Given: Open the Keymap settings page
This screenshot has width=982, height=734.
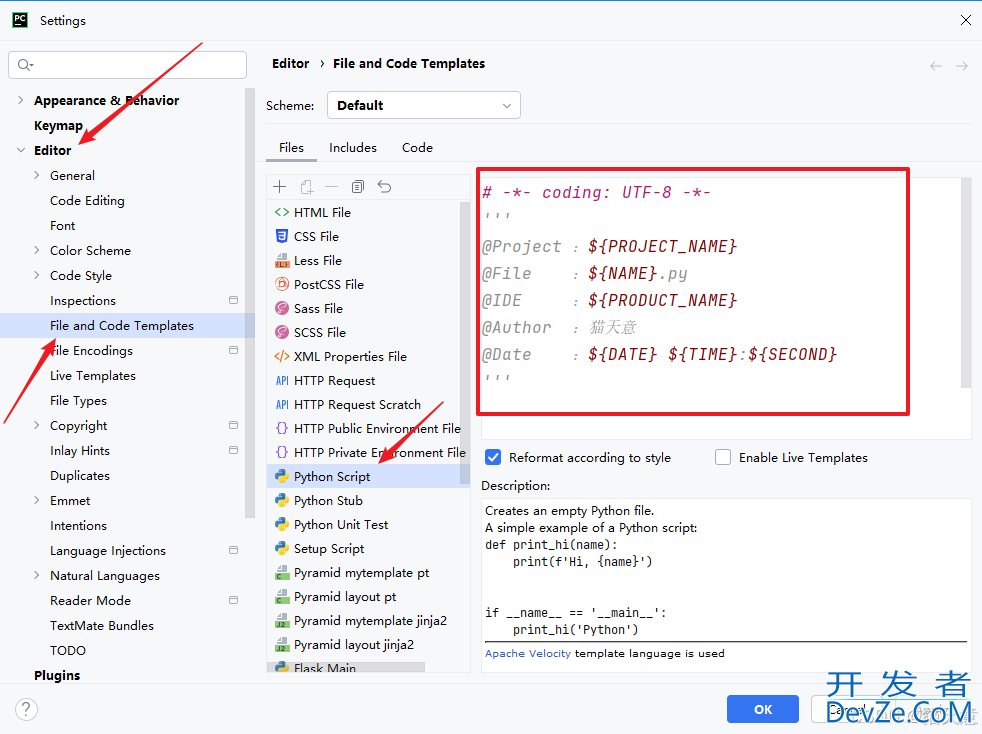Looking at the screenshot, I should click(58, 125).
